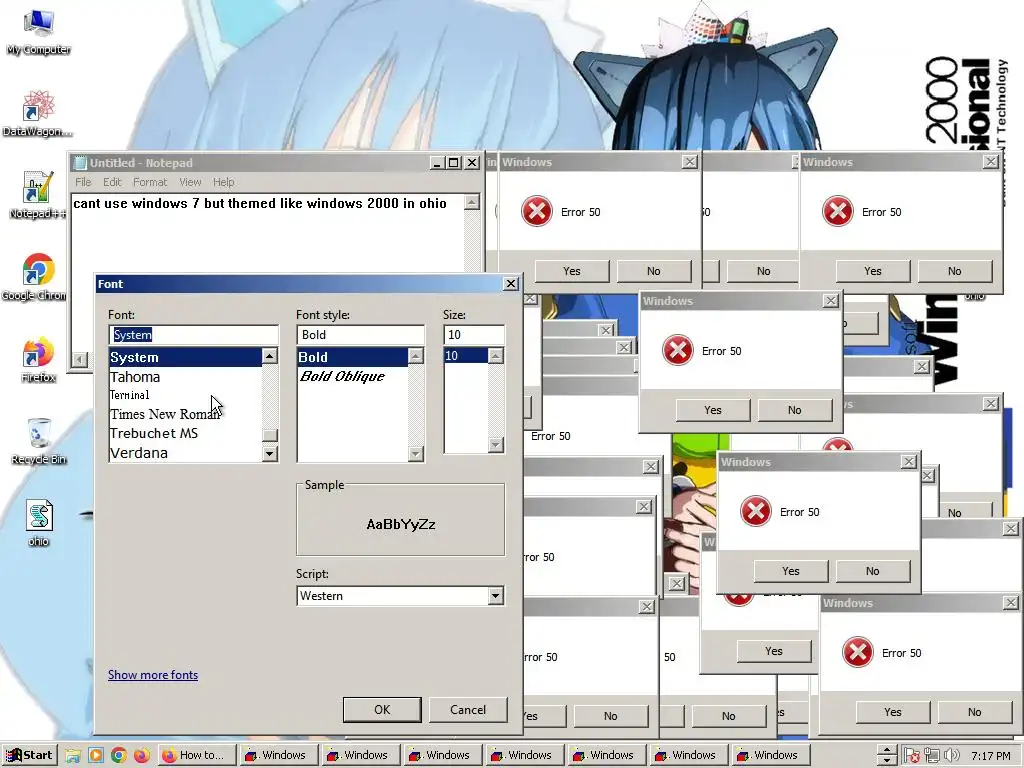Image resolution: width=1024 pixels, height=768 pixels.
Task: Select the DataWagon shortcut on the desktop
Action: point(37,114)
